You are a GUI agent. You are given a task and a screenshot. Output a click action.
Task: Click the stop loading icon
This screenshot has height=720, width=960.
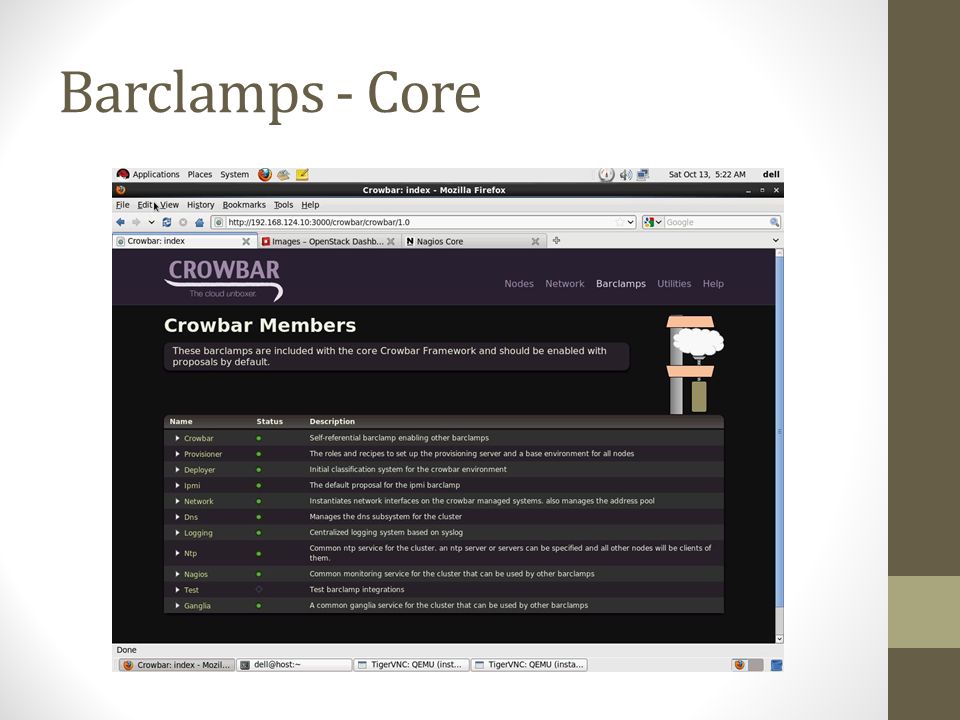[182, 222]
